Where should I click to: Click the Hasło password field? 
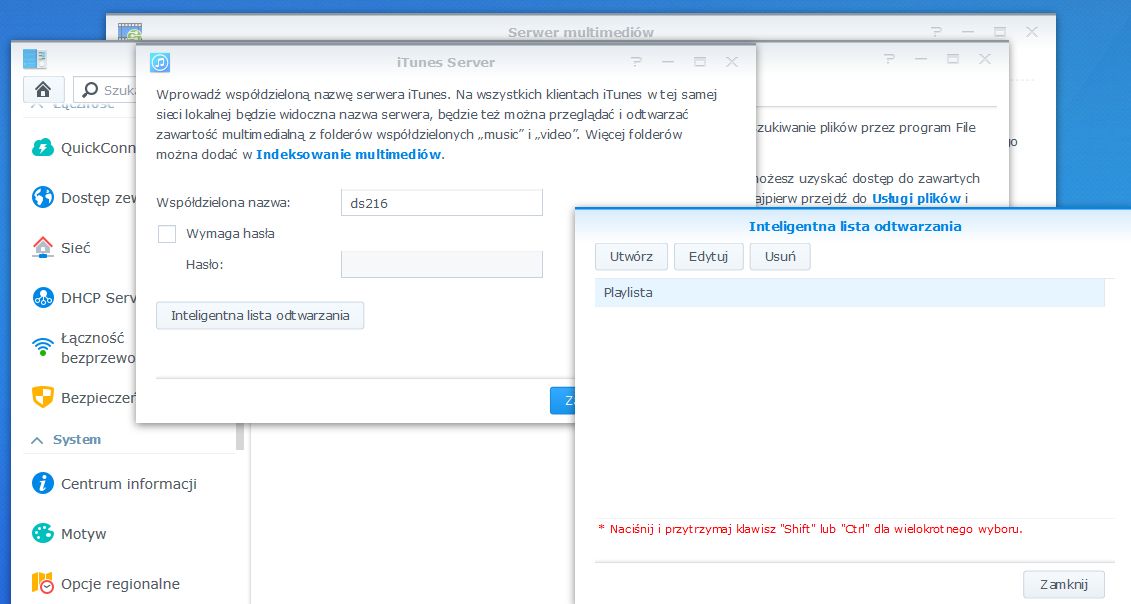click(441, 264)
